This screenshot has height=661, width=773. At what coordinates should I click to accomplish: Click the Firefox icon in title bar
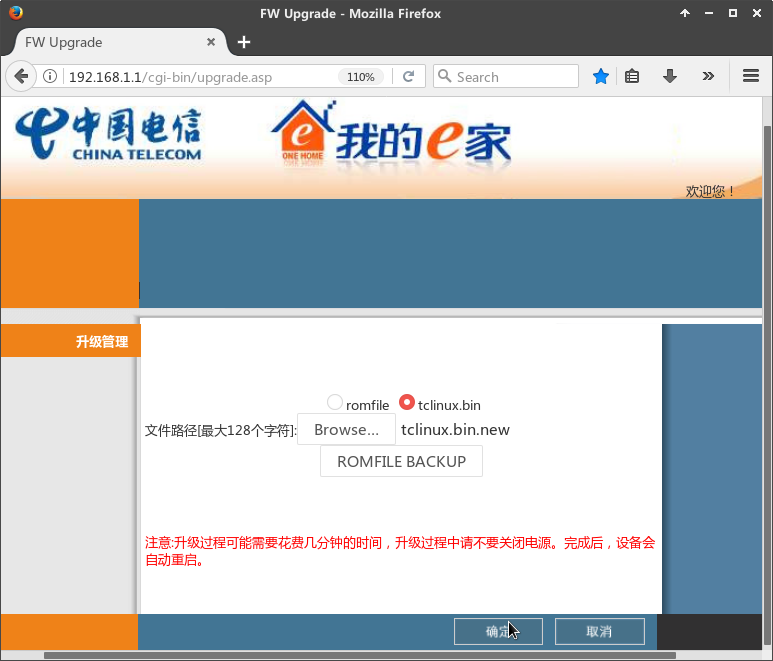[16, 12]
